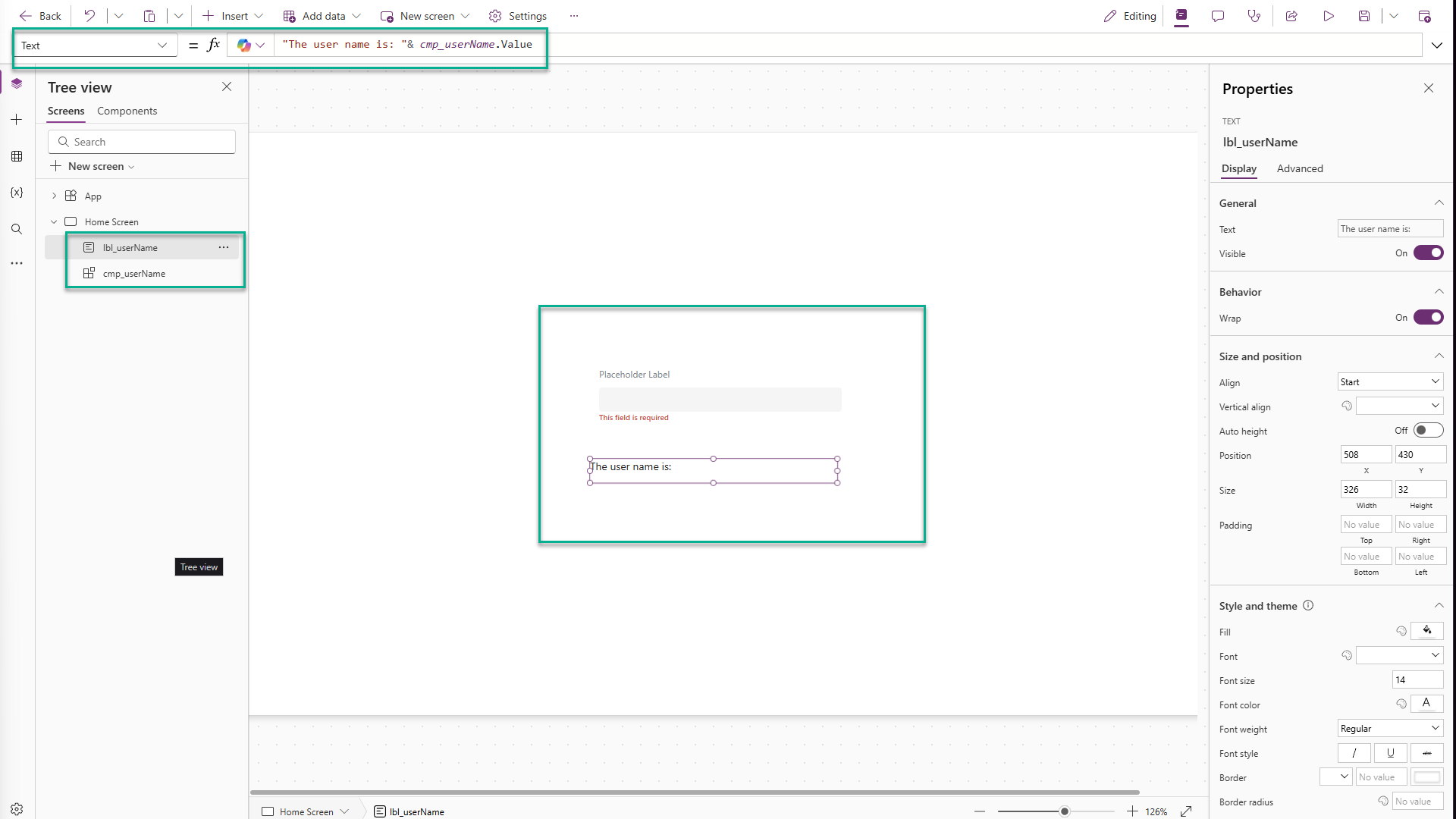Open the Border style dropdown

(1336, 777)
